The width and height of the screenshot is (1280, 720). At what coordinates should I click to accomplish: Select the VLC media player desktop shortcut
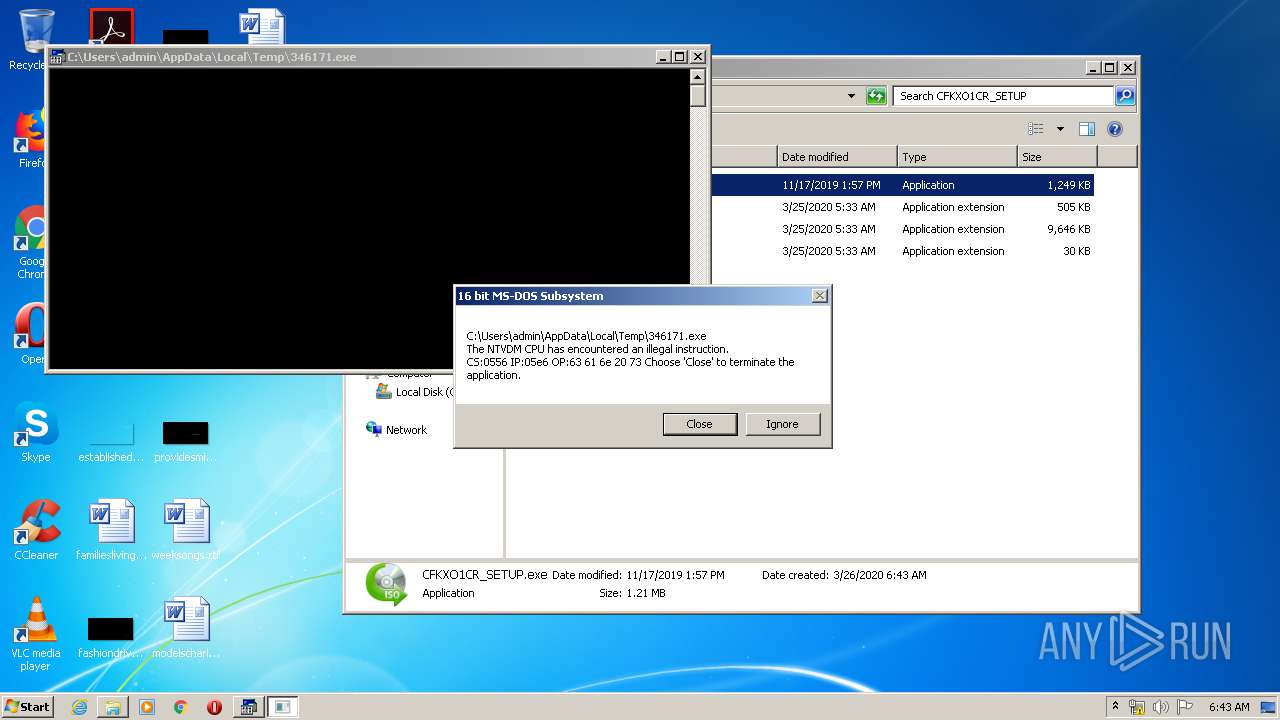click(x=36, y=634)
